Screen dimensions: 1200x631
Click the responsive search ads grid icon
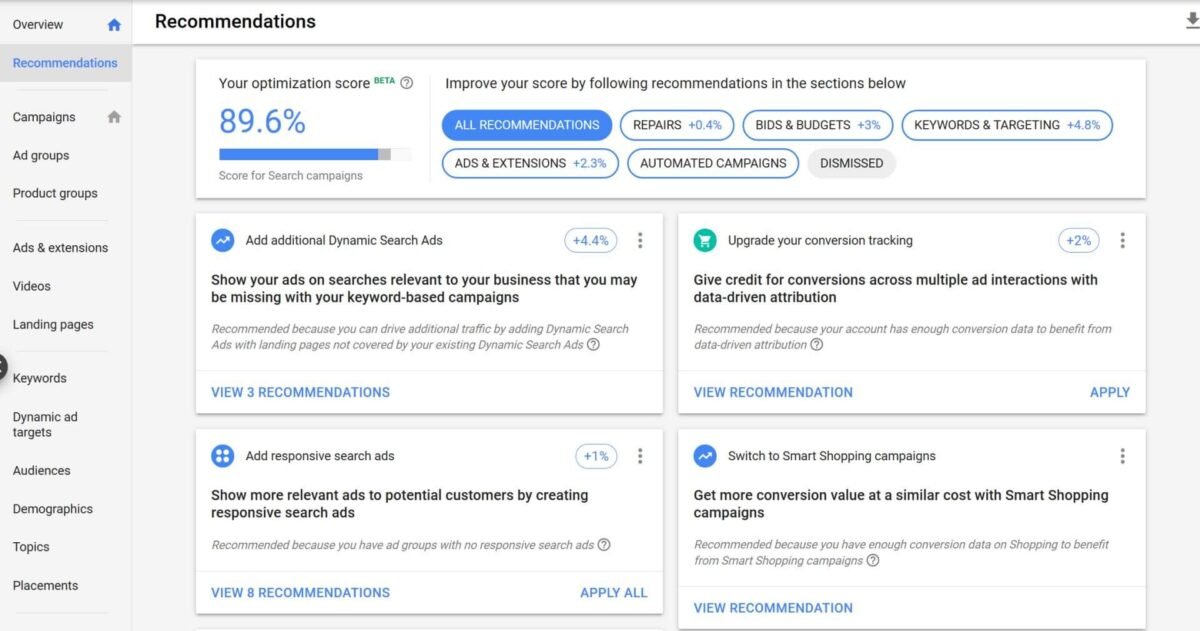click(x=222, y=456)
